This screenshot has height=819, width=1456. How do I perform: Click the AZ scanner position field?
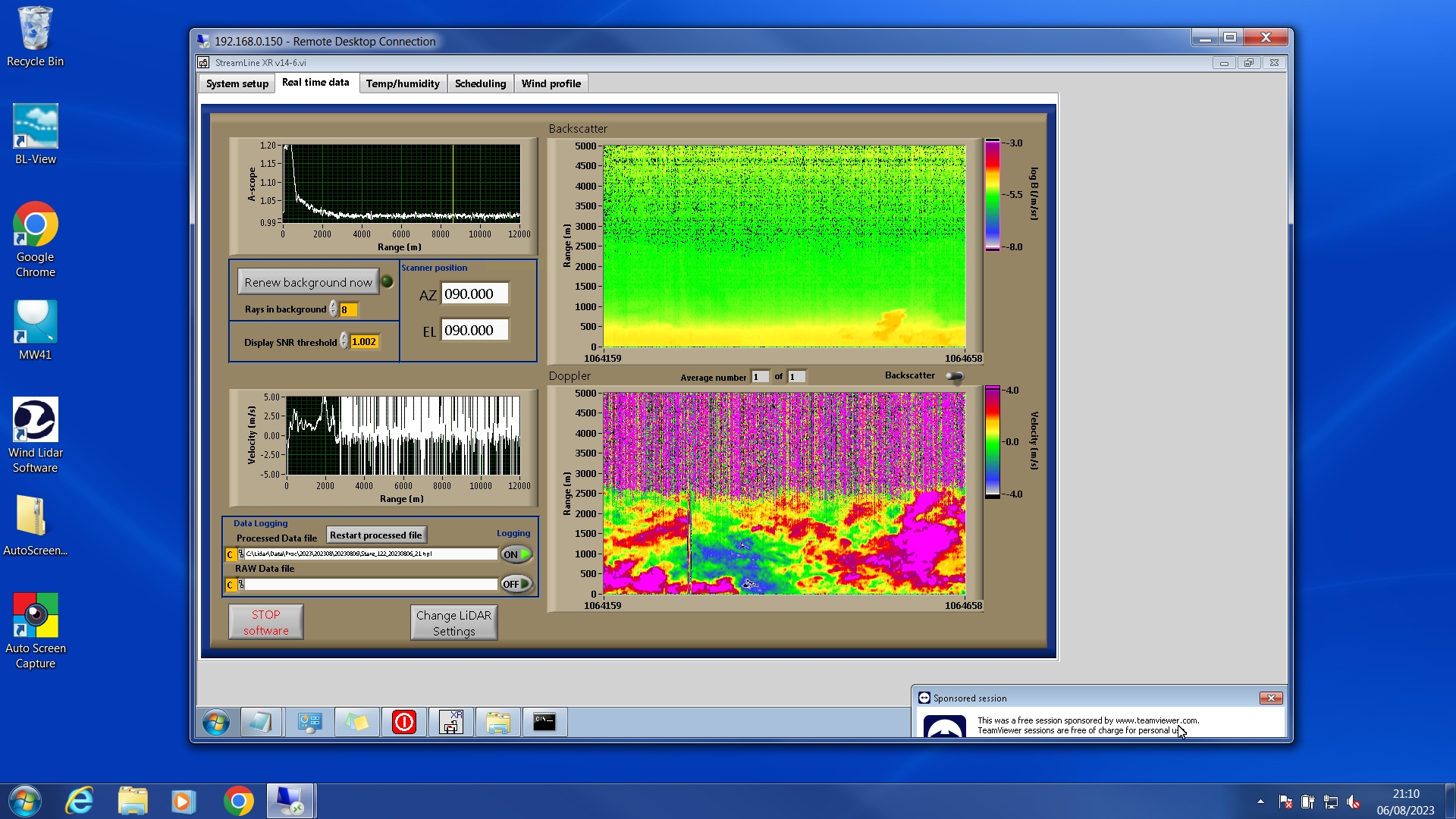[474, 293]
